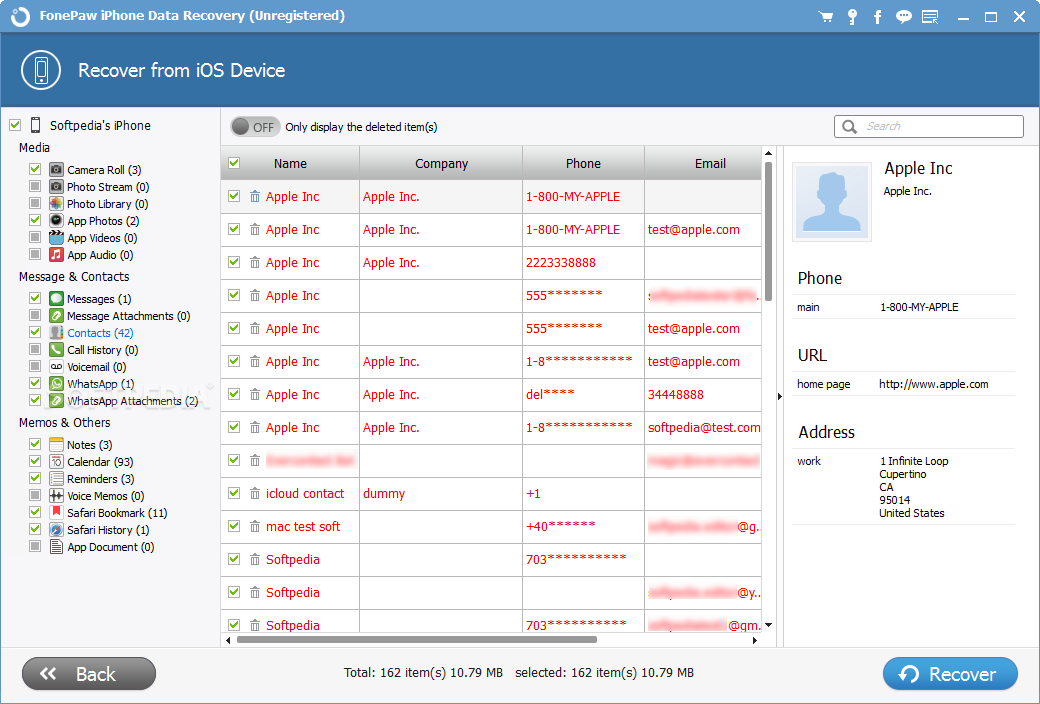This screenshot has width=1040, height=704.
Task: Check the Call History checkbox
Action: 35,349
